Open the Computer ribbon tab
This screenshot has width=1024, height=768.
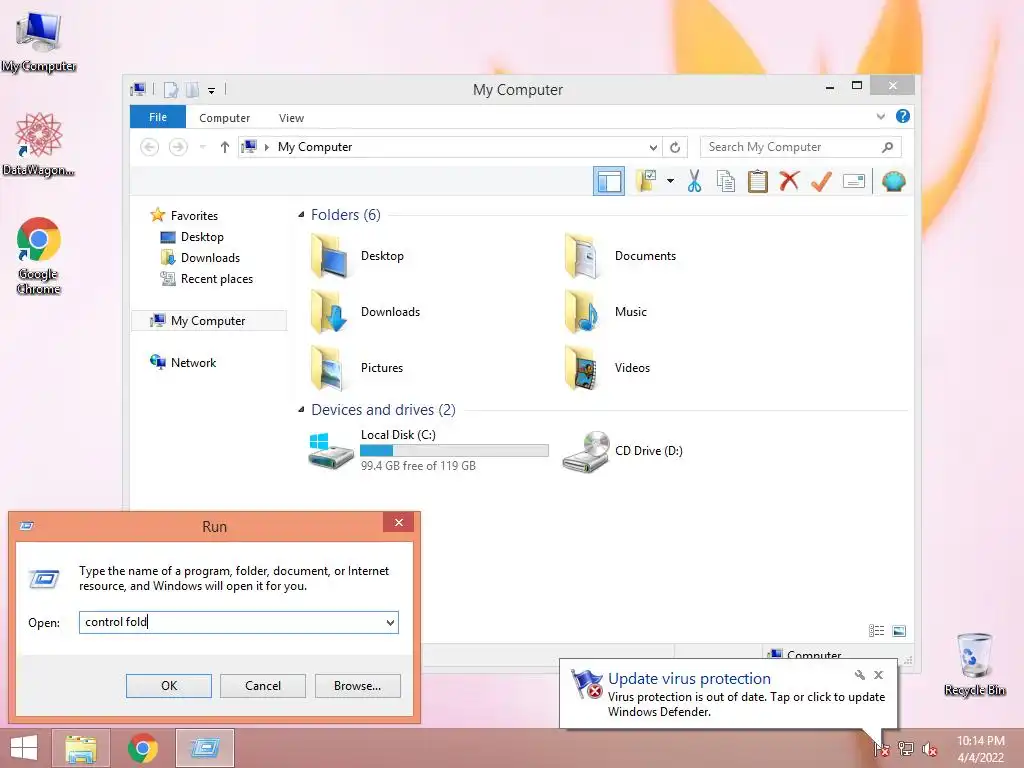pos(224,118)
